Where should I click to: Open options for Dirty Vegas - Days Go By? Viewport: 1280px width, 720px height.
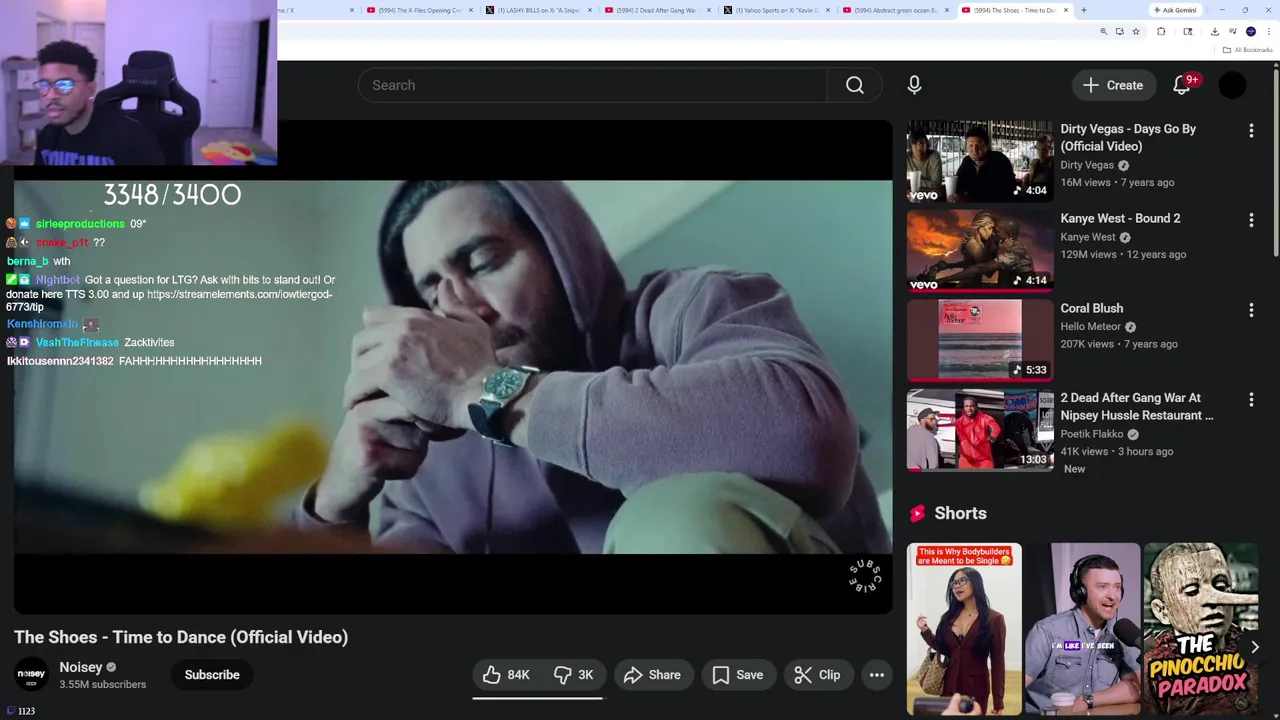pyautogui.click(x=1251, y=130)
